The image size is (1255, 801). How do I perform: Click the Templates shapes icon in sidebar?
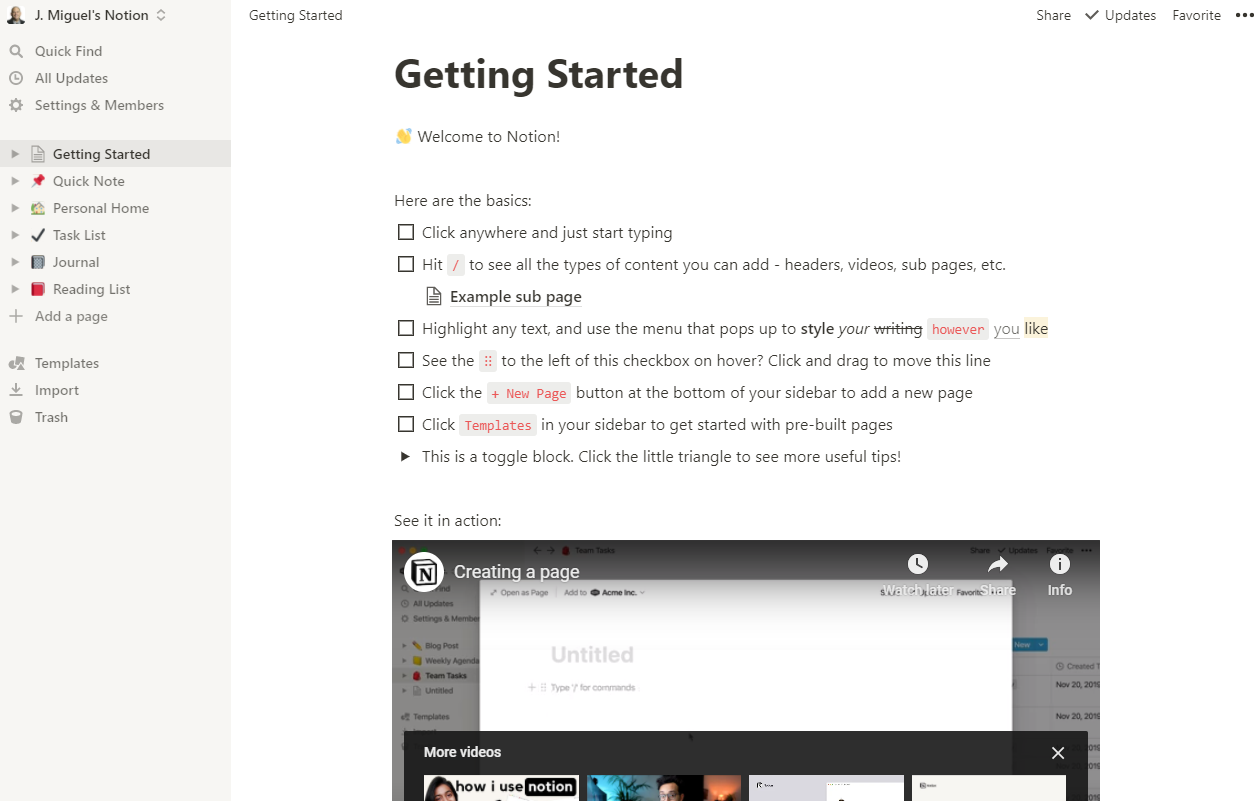coord(16,363)
